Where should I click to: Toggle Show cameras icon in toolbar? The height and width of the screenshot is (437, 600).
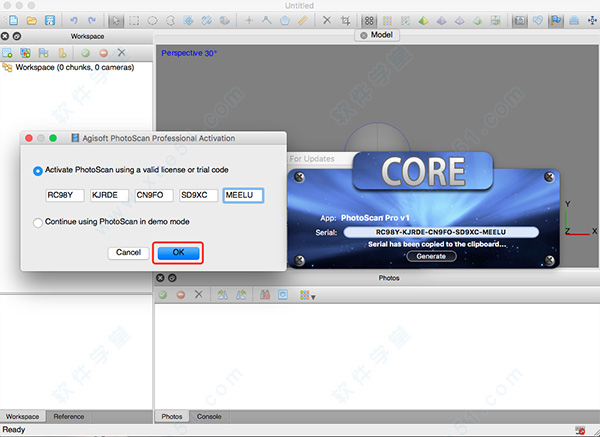[519, 20]
